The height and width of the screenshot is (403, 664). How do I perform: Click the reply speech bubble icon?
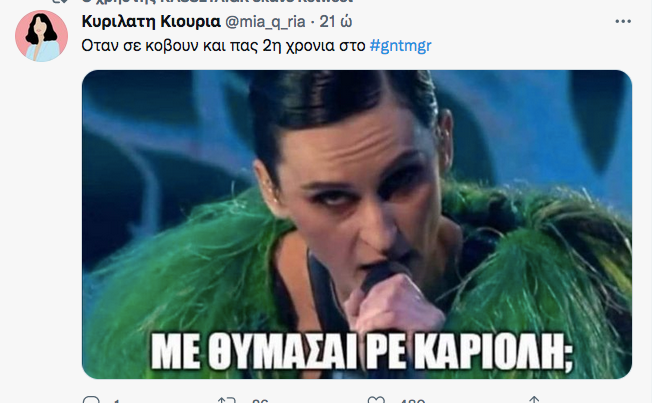pyautogui.click(x=91, y=400)
